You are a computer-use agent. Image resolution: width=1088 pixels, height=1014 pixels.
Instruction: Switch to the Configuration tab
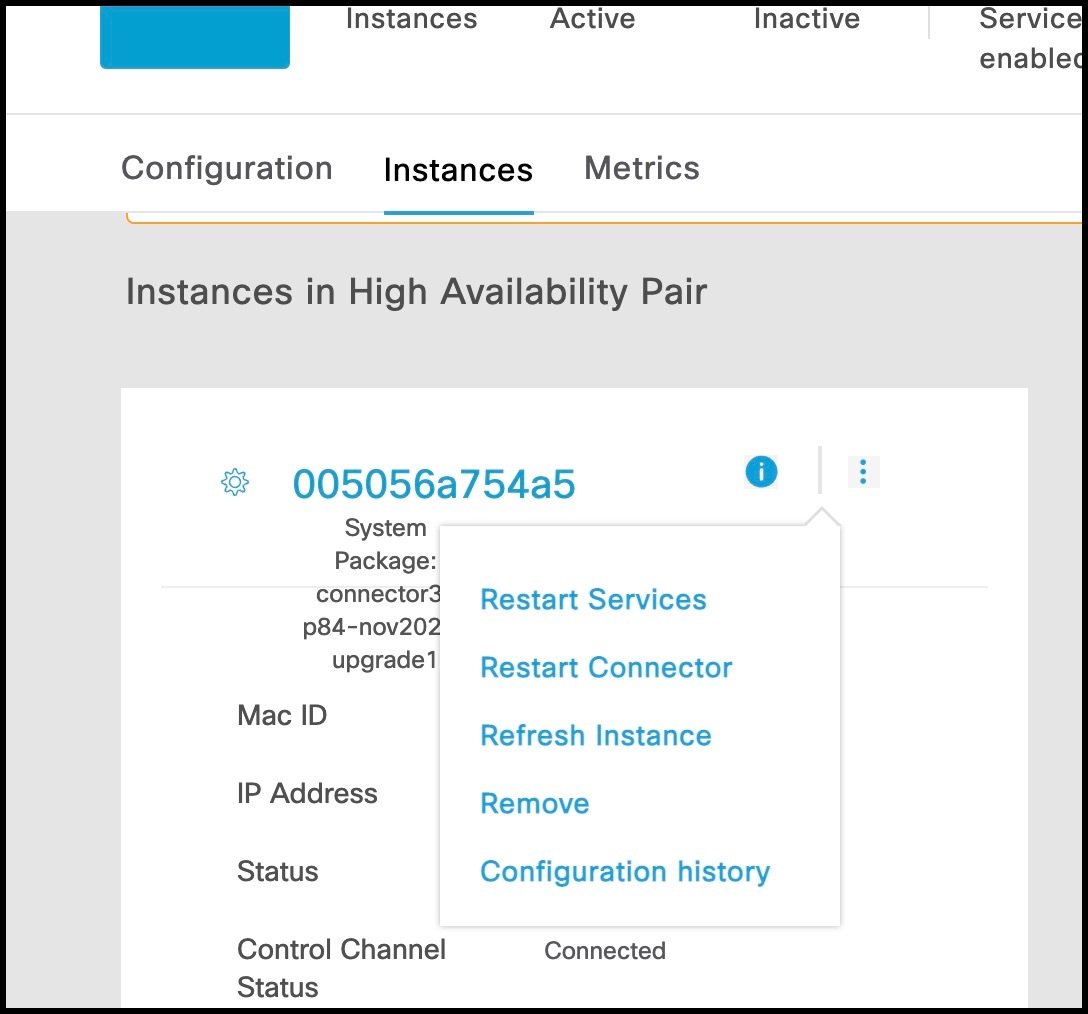tap(227, 168)
